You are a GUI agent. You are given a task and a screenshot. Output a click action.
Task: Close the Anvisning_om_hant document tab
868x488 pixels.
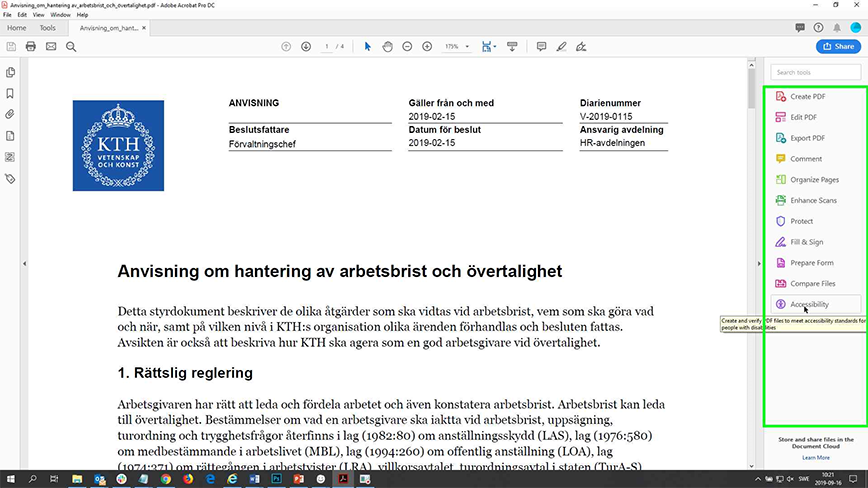pos(144,28)
